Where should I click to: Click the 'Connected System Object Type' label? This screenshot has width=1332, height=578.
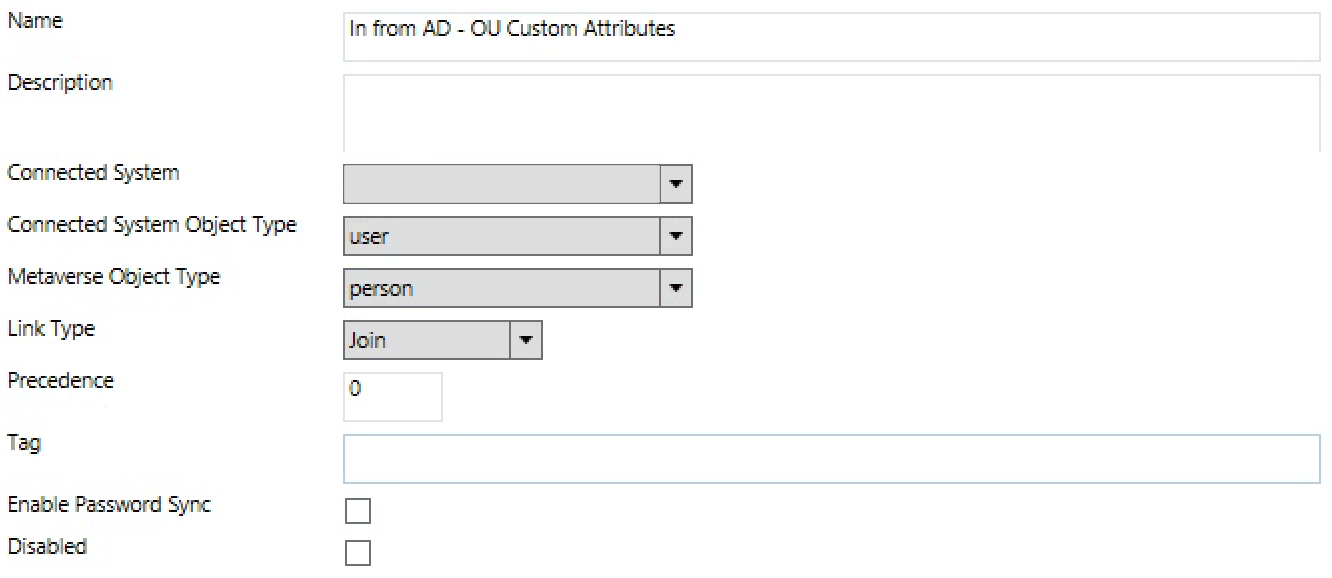click(x=152, y=225)
